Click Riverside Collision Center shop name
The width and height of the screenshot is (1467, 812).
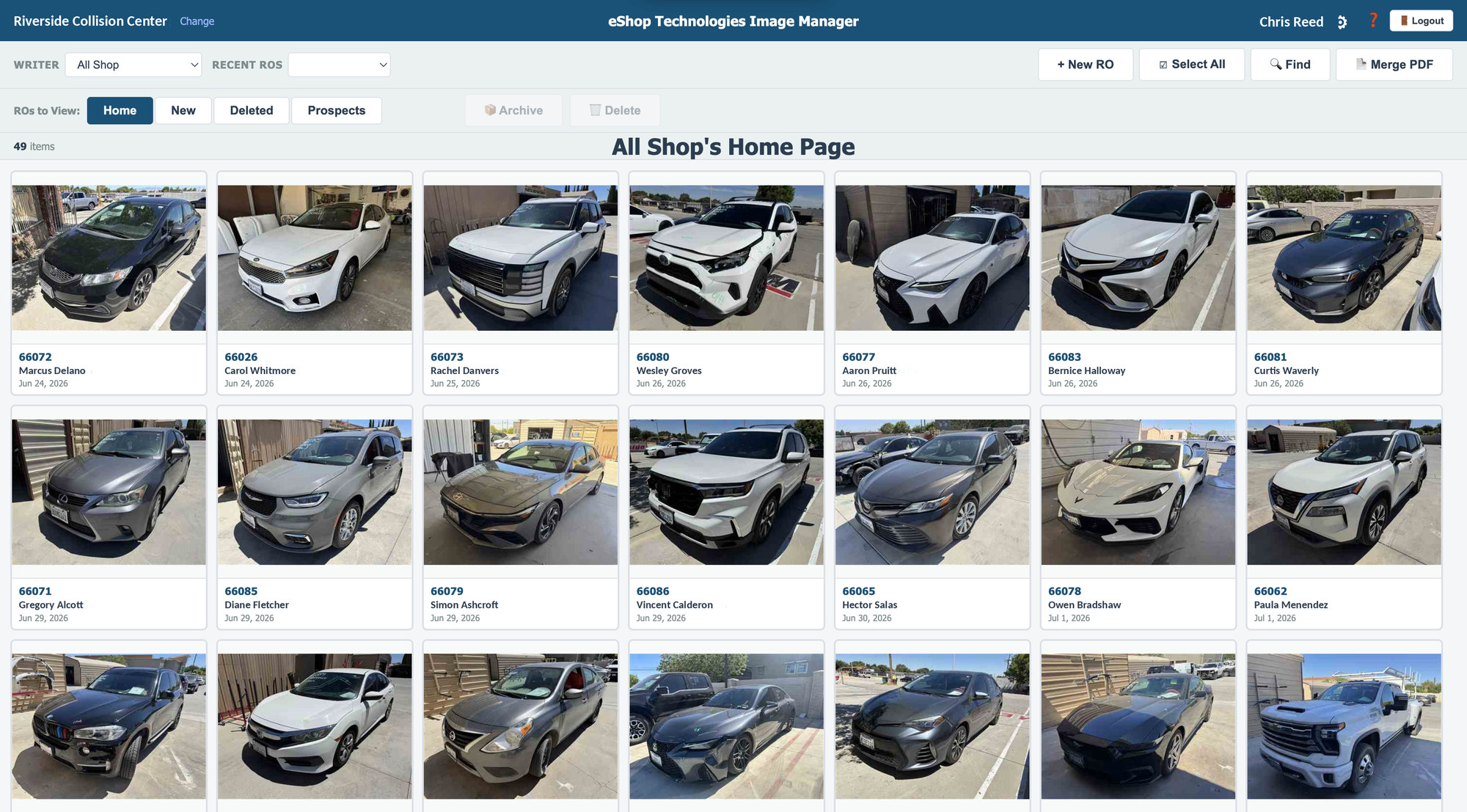point(90,21)
